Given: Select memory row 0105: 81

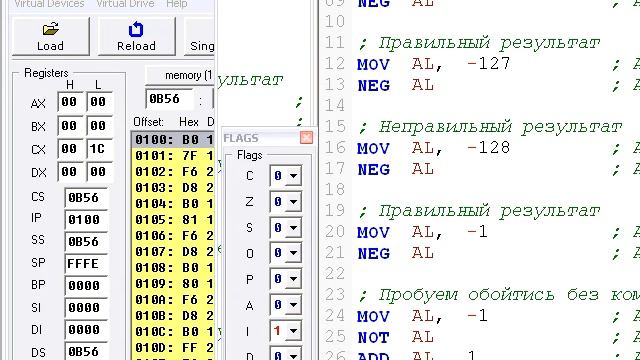Looking at the screenshot, I should (x=173, y=220).
